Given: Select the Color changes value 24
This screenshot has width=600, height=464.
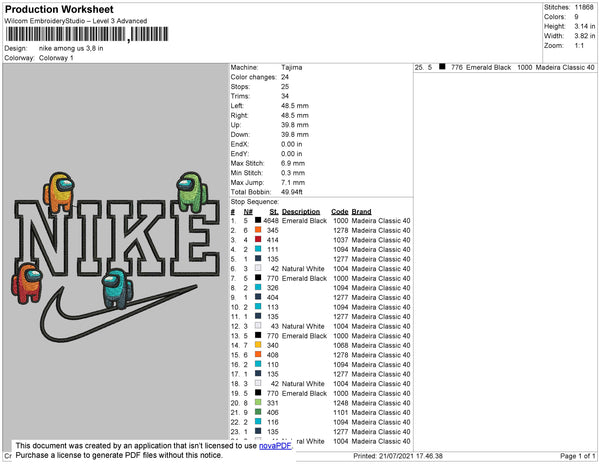Looking at the screenshot, I should pyautogui.click(x=285, y=77).
